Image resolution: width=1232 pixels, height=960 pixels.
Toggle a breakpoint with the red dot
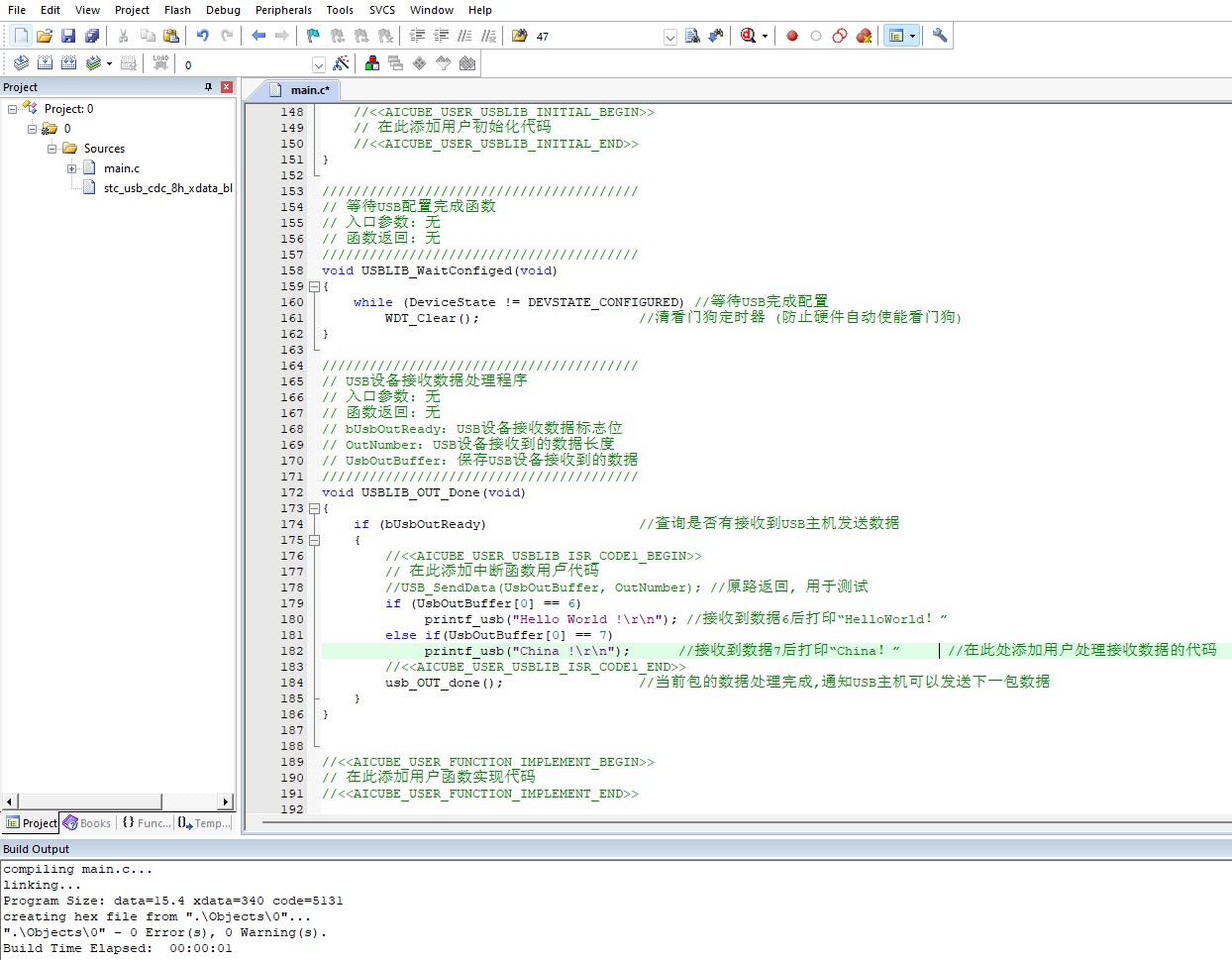[x=792, y=36]
